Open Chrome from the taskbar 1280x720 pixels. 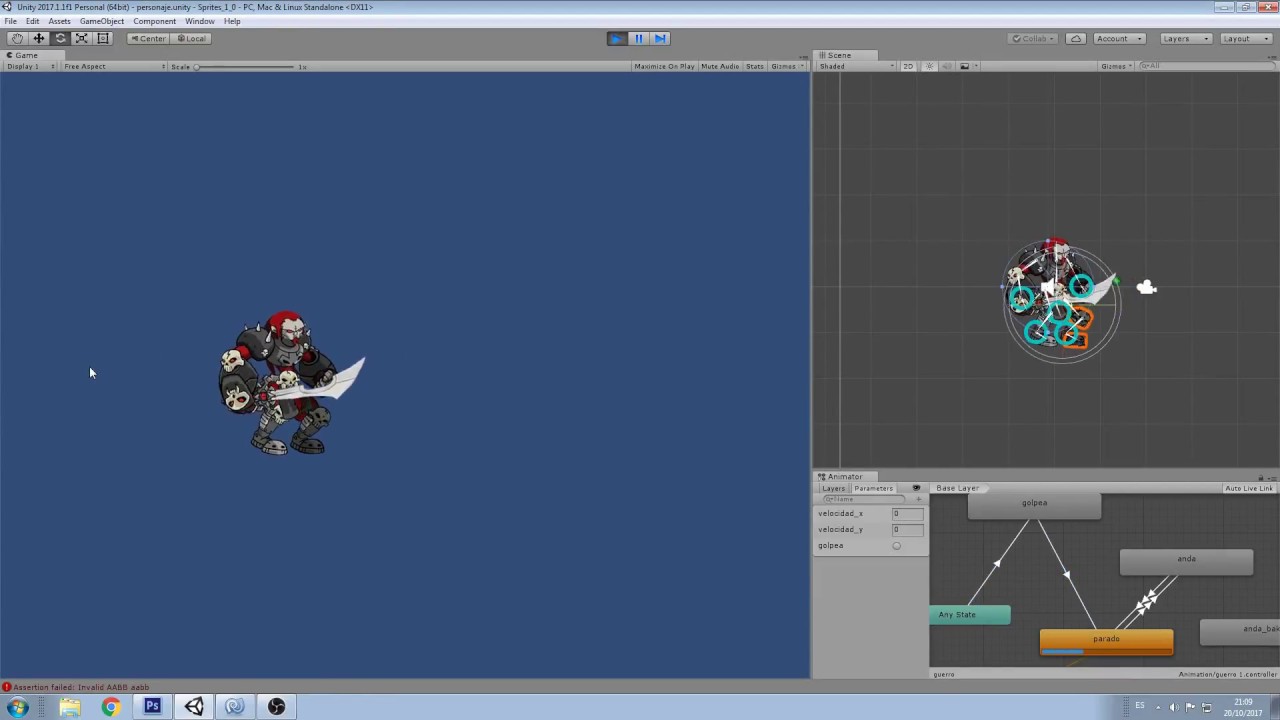[110, 707]
